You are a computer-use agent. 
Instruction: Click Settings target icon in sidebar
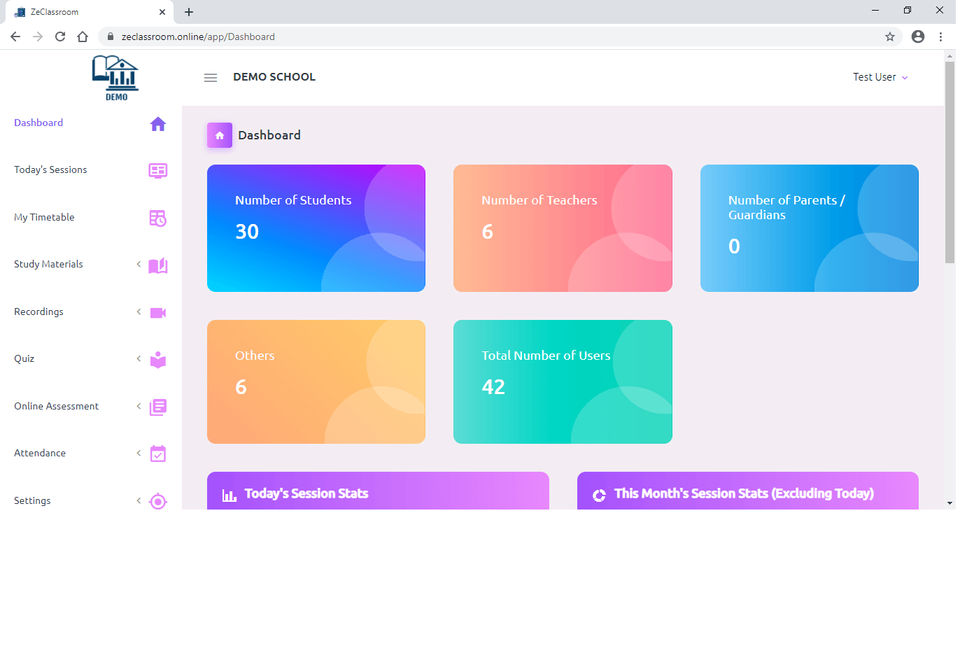point(158,501)
